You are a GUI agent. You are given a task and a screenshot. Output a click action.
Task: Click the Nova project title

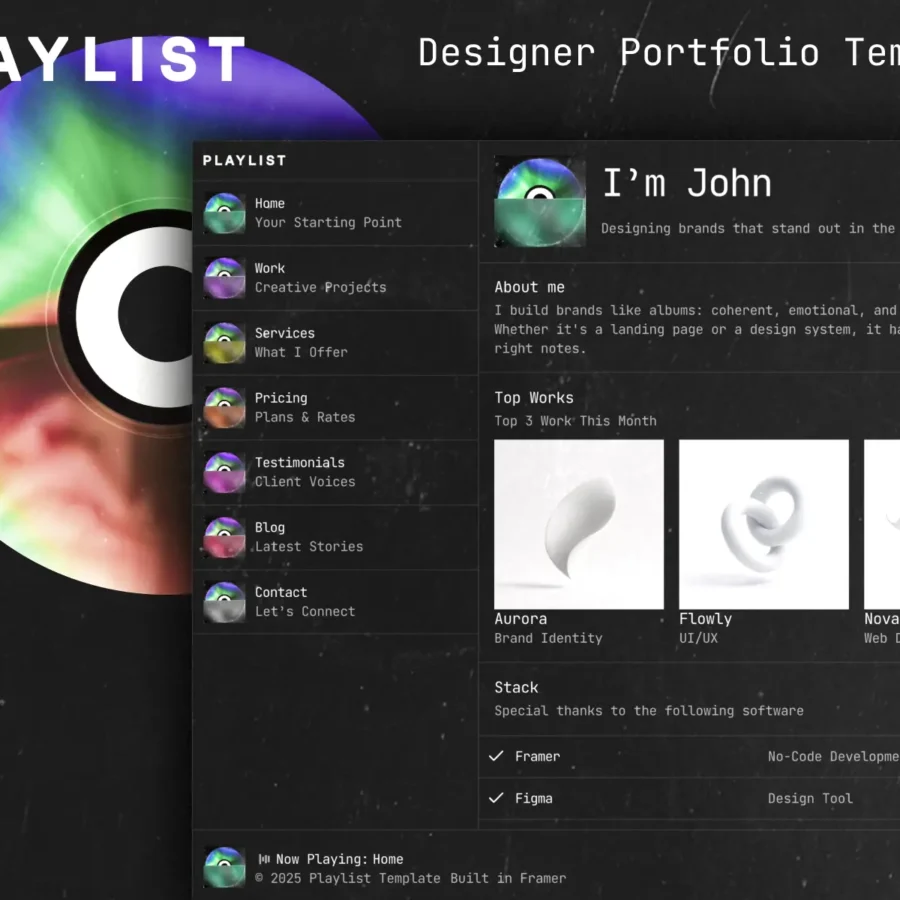[882, 619]
